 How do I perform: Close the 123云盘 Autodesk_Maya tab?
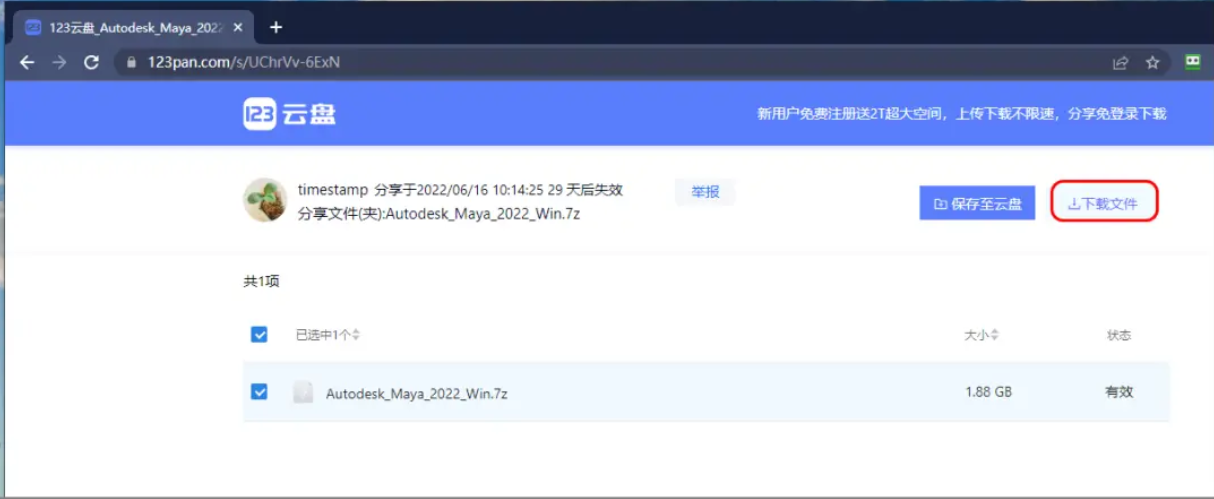tap(237, 27)
